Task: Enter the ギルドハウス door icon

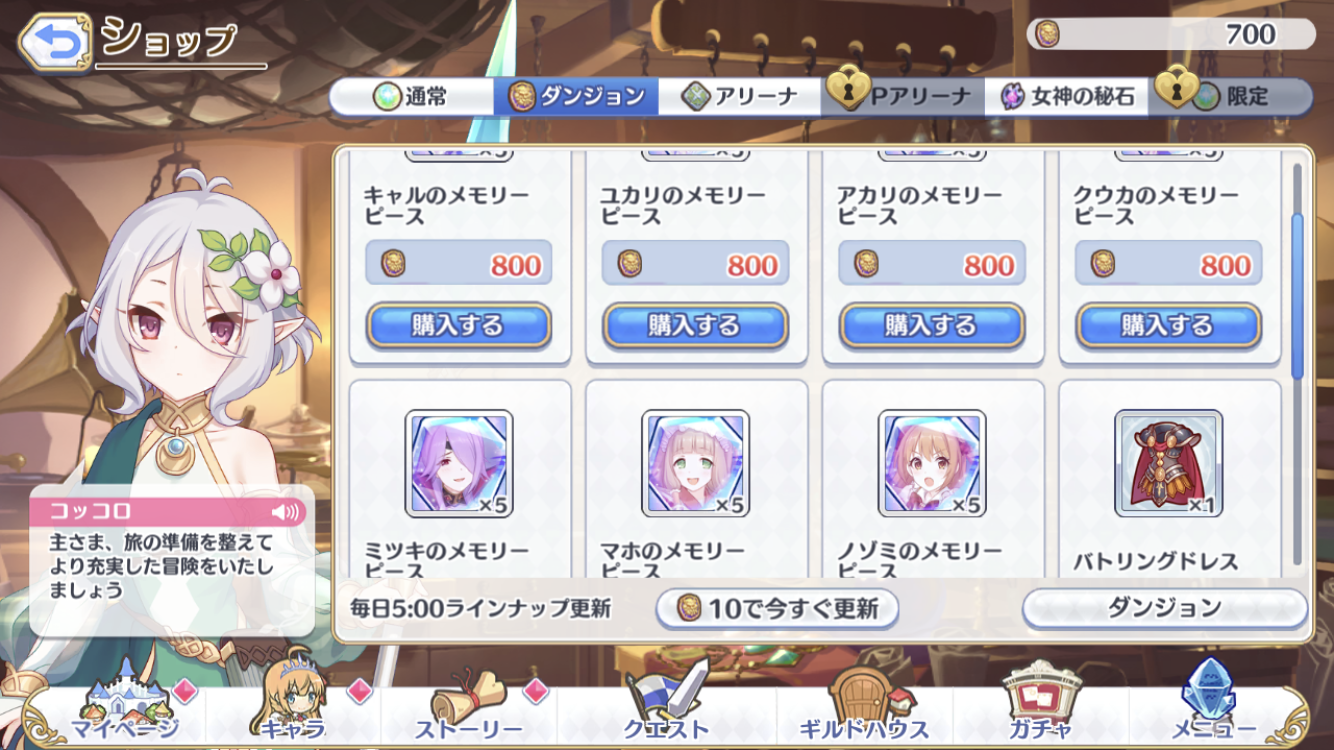Action: pyautogui.click(x=864, y=703)
